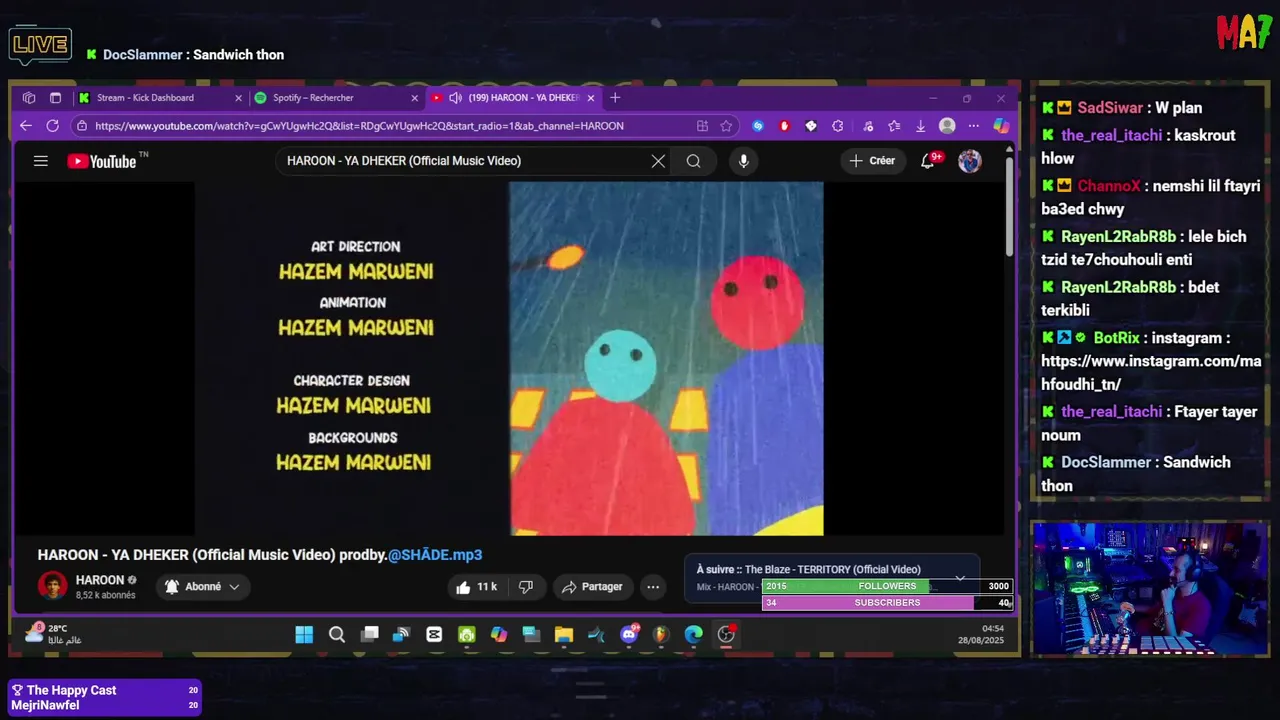Click the Créer button

[872, 161]
